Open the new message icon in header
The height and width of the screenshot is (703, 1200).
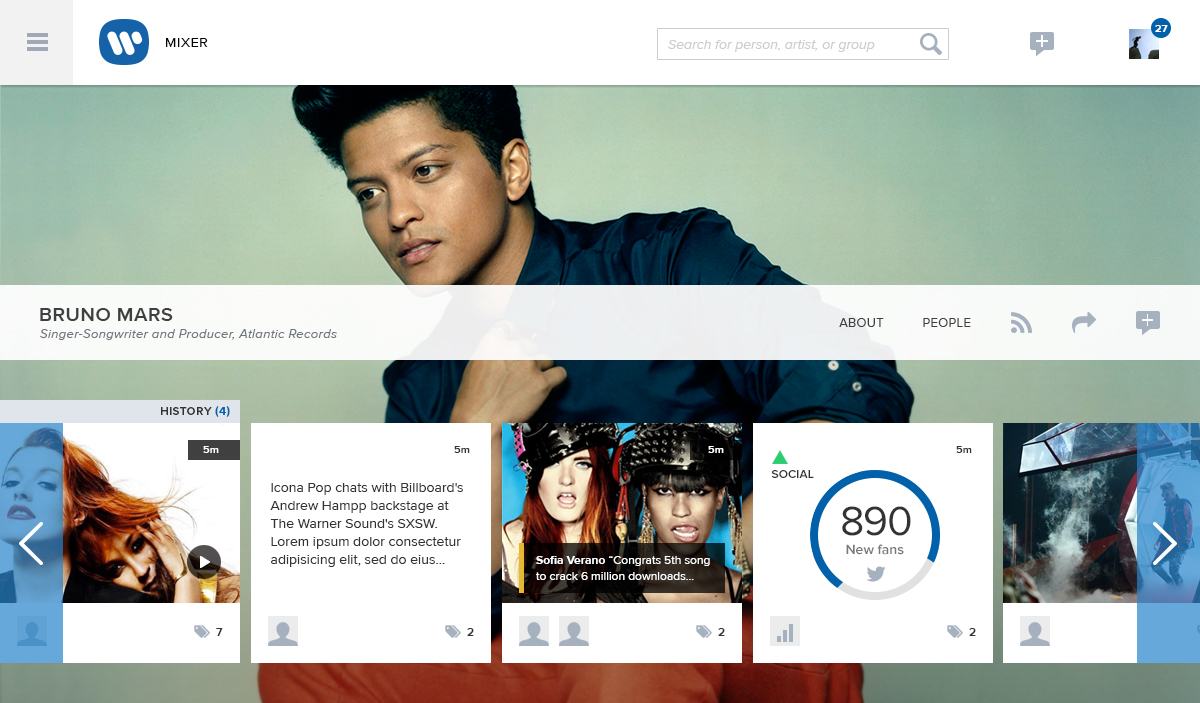click(x=1042, y=43)
